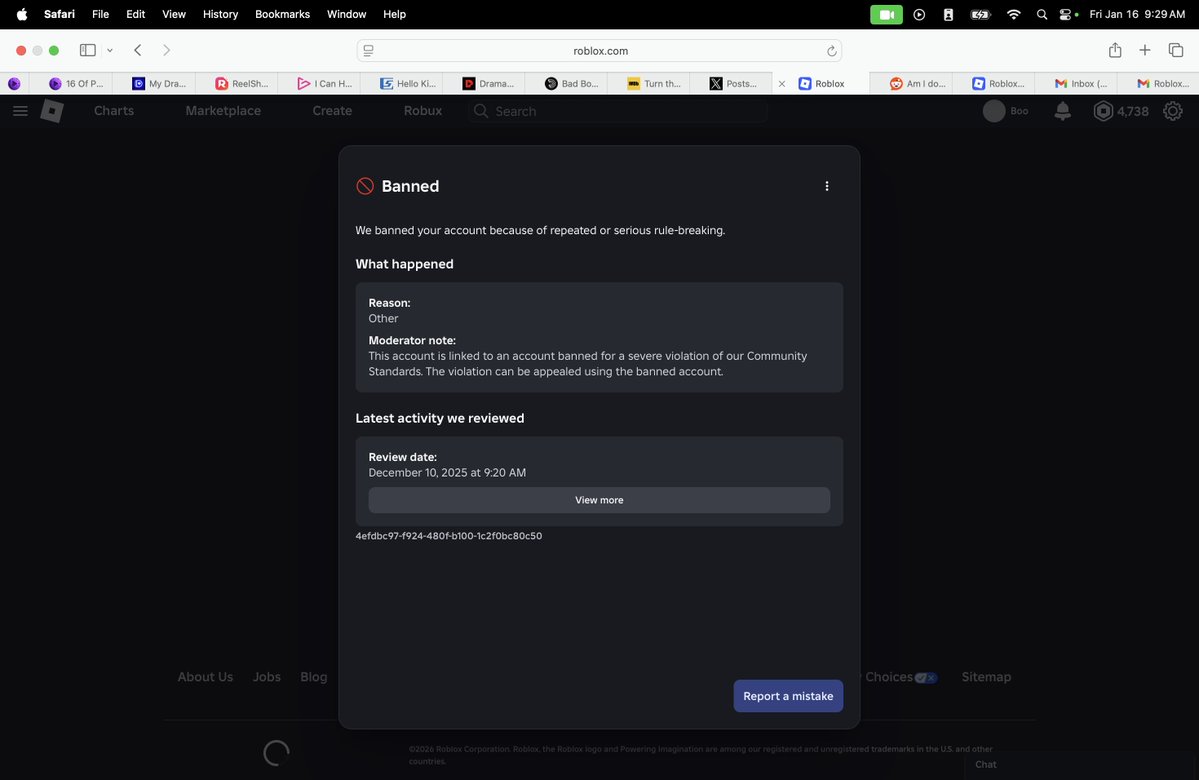Open the Robux link in header

(423, 111)
